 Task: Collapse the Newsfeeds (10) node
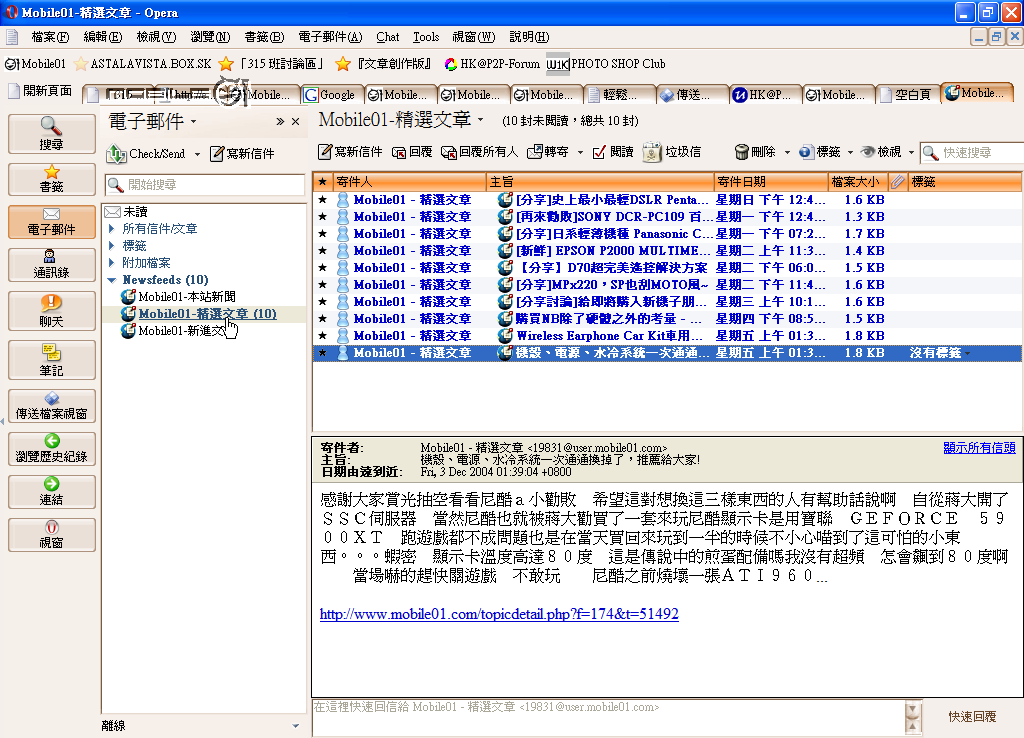[x=112, y=280]
